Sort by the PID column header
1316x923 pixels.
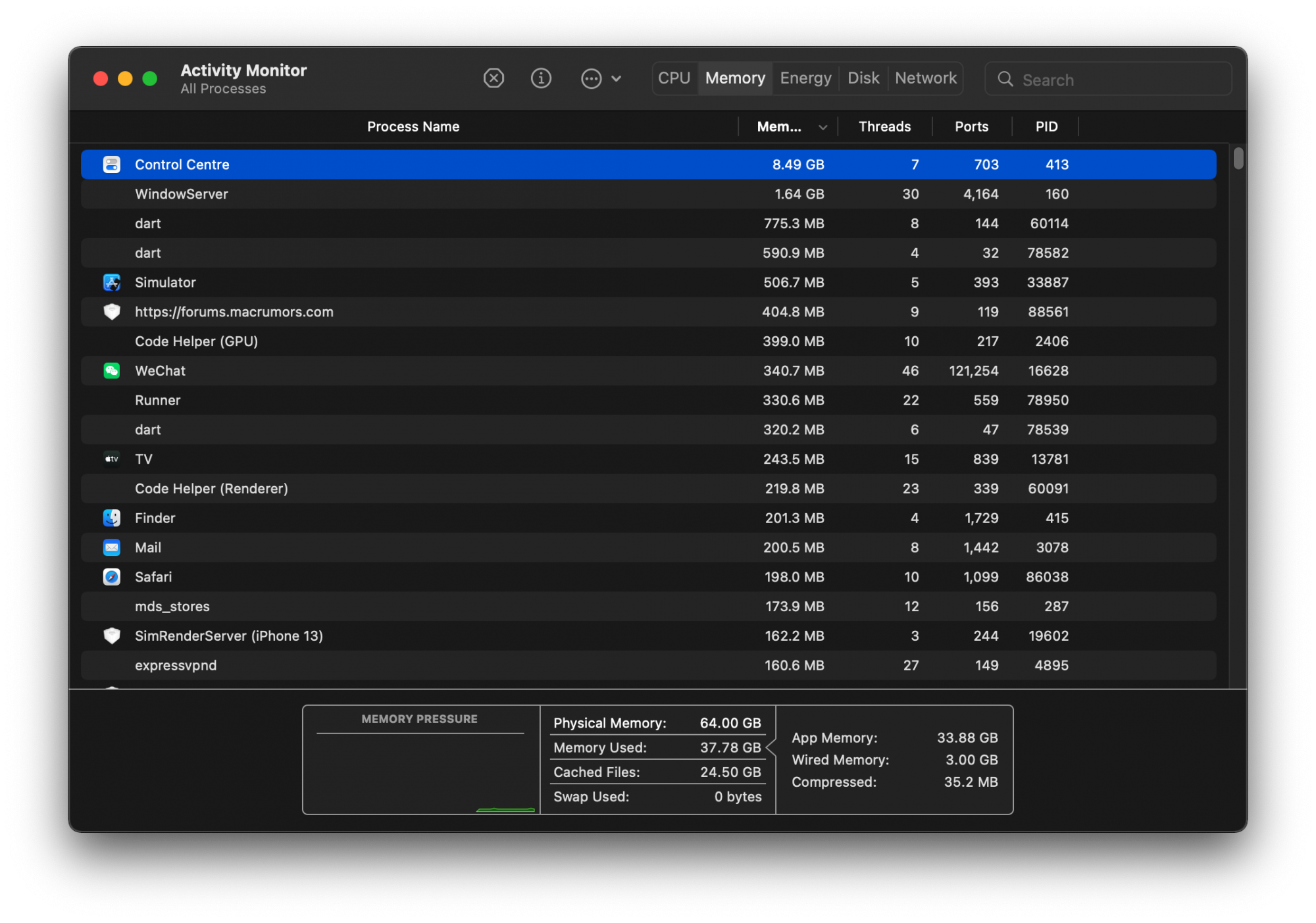click(1046, 126)
